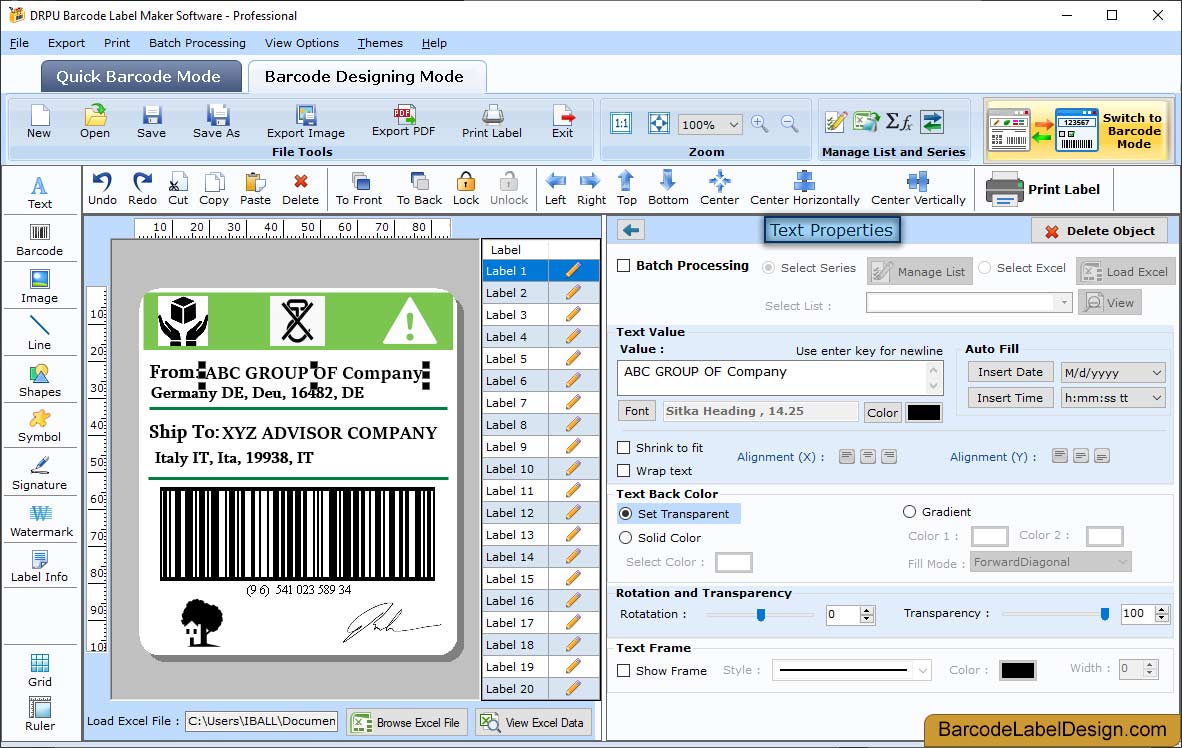Screen dimensions: 1182x748
Task: Center object Horizontally
Action: click(x=804, y=189)
